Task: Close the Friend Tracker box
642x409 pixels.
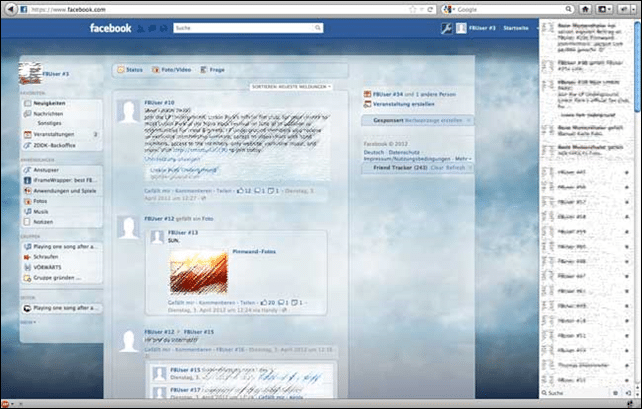Action: pyautogui.click(x=470, y=167)
